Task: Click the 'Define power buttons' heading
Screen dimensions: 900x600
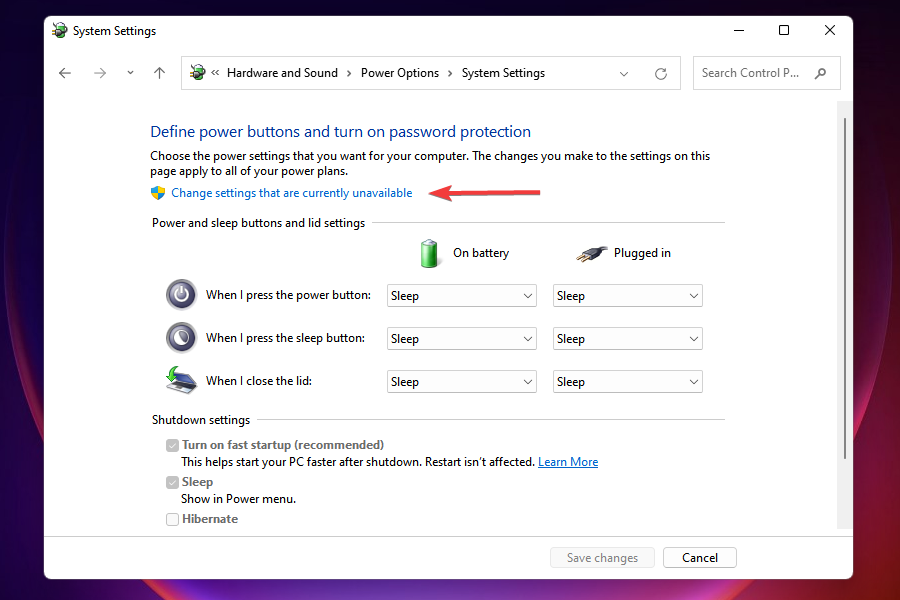Action: pos(340,131)
